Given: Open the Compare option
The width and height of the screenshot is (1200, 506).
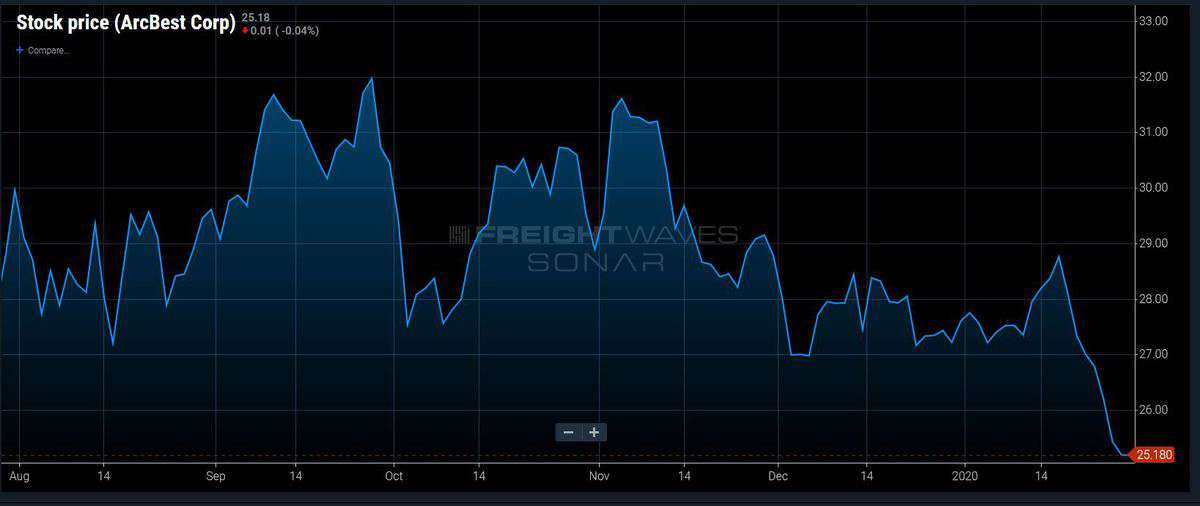Looking at the screenshot, I should pos(43,50).
